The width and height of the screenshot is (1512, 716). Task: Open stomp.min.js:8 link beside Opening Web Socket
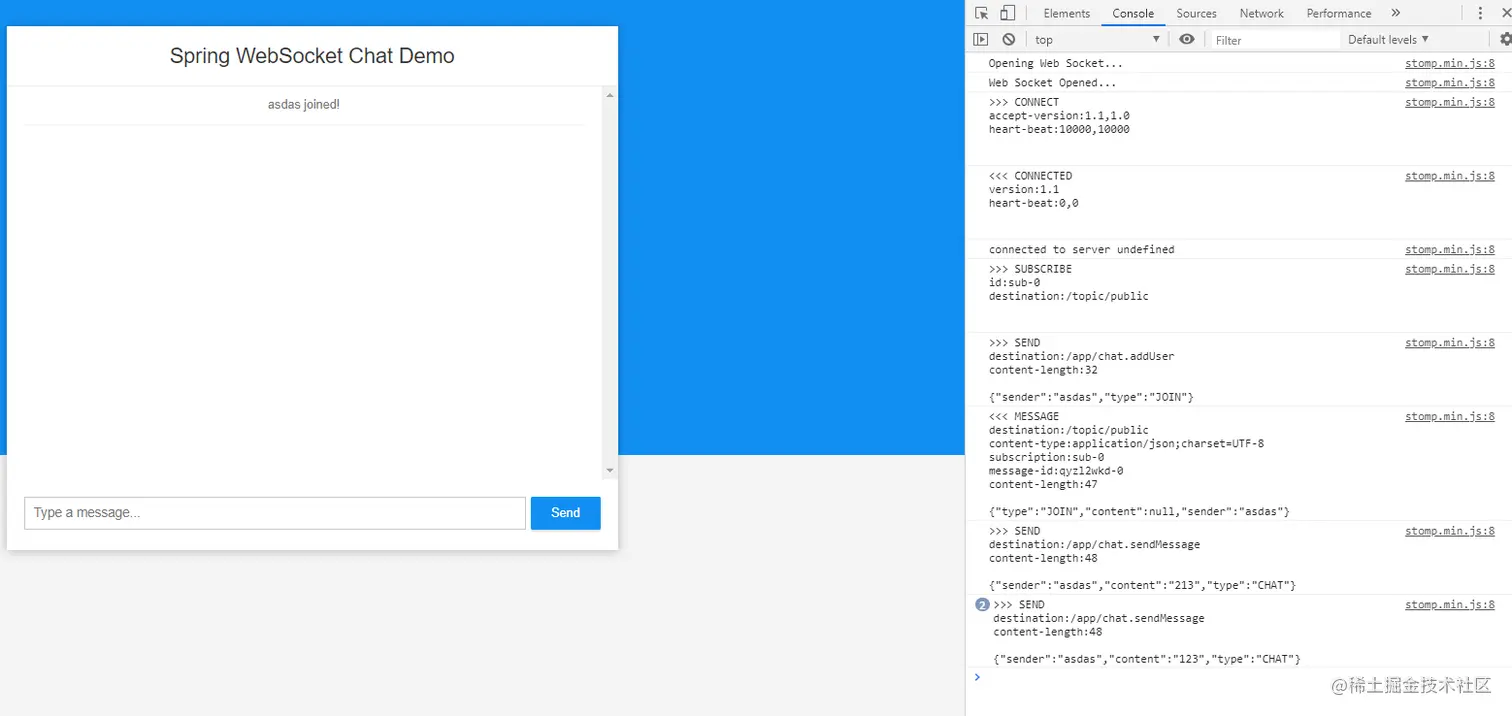(x=1450, y=63)
